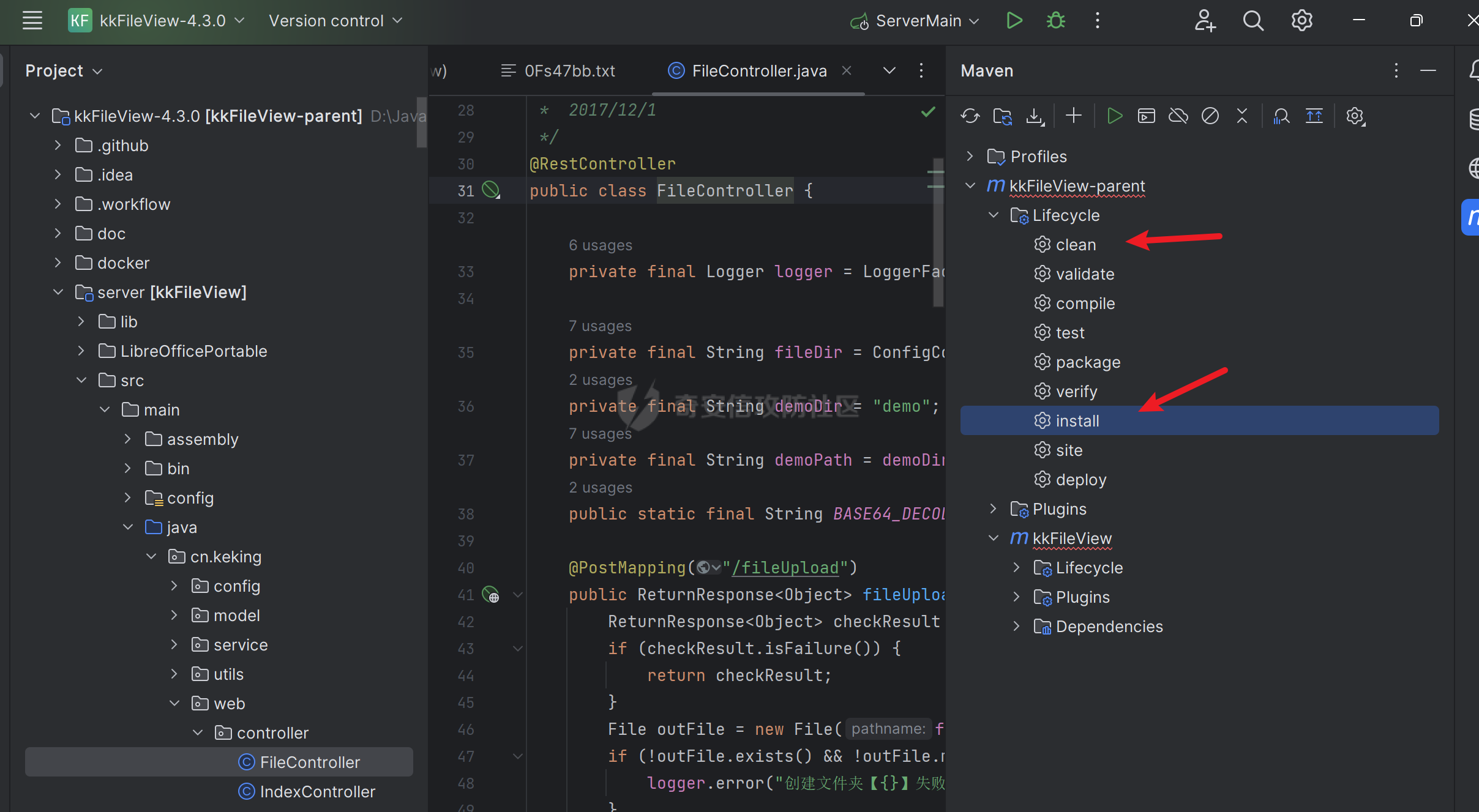1479x812 pixels.
Task: Collapse kkFileView-parent Lifecycle node
Action: click(x=994, y=215)
